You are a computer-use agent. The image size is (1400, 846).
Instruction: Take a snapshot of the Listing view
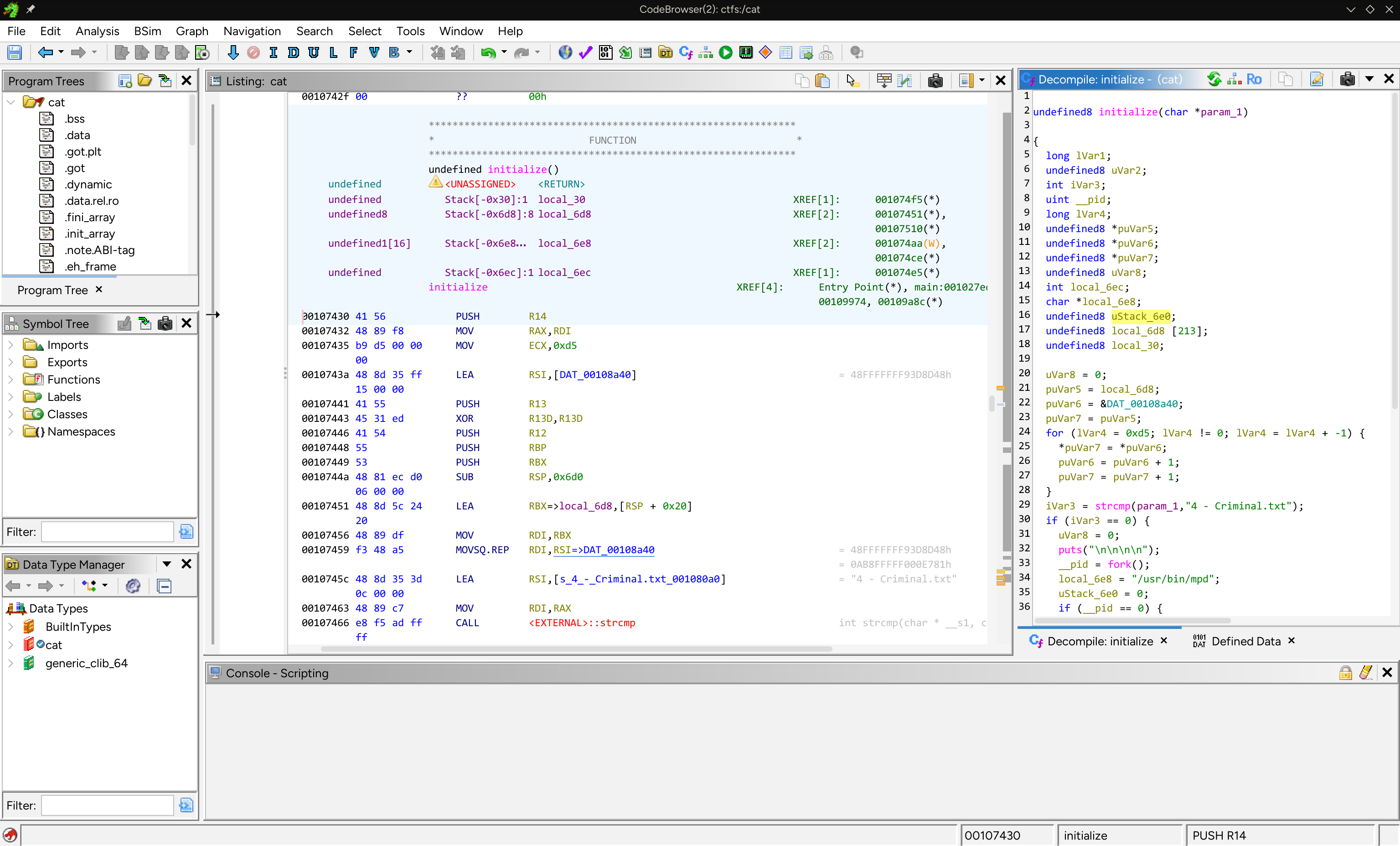pos(935,81)
